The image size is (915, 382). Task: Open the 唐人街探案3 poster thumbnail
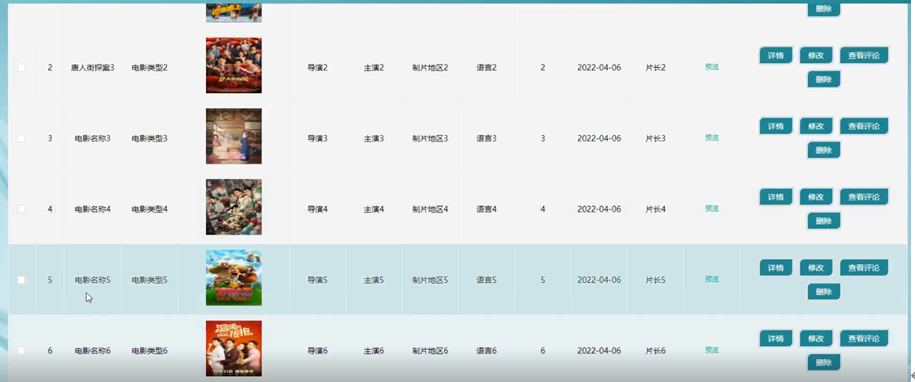pyautogui.click(x=233, y=65)
